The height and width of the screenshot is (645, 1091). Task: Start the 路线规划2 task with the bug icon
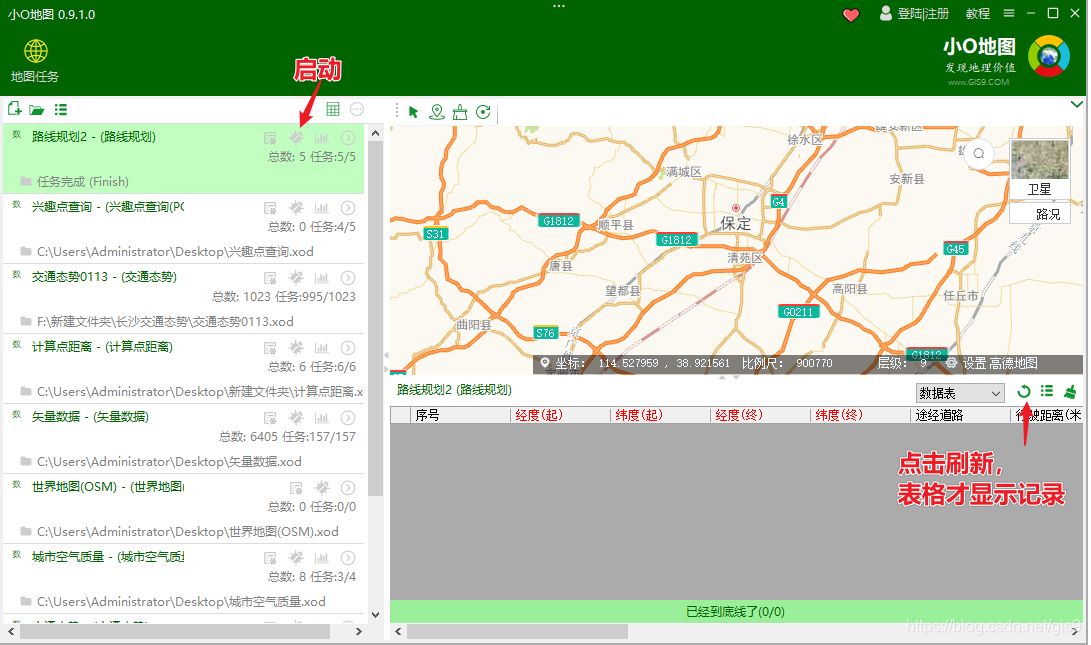pos(296,138)
